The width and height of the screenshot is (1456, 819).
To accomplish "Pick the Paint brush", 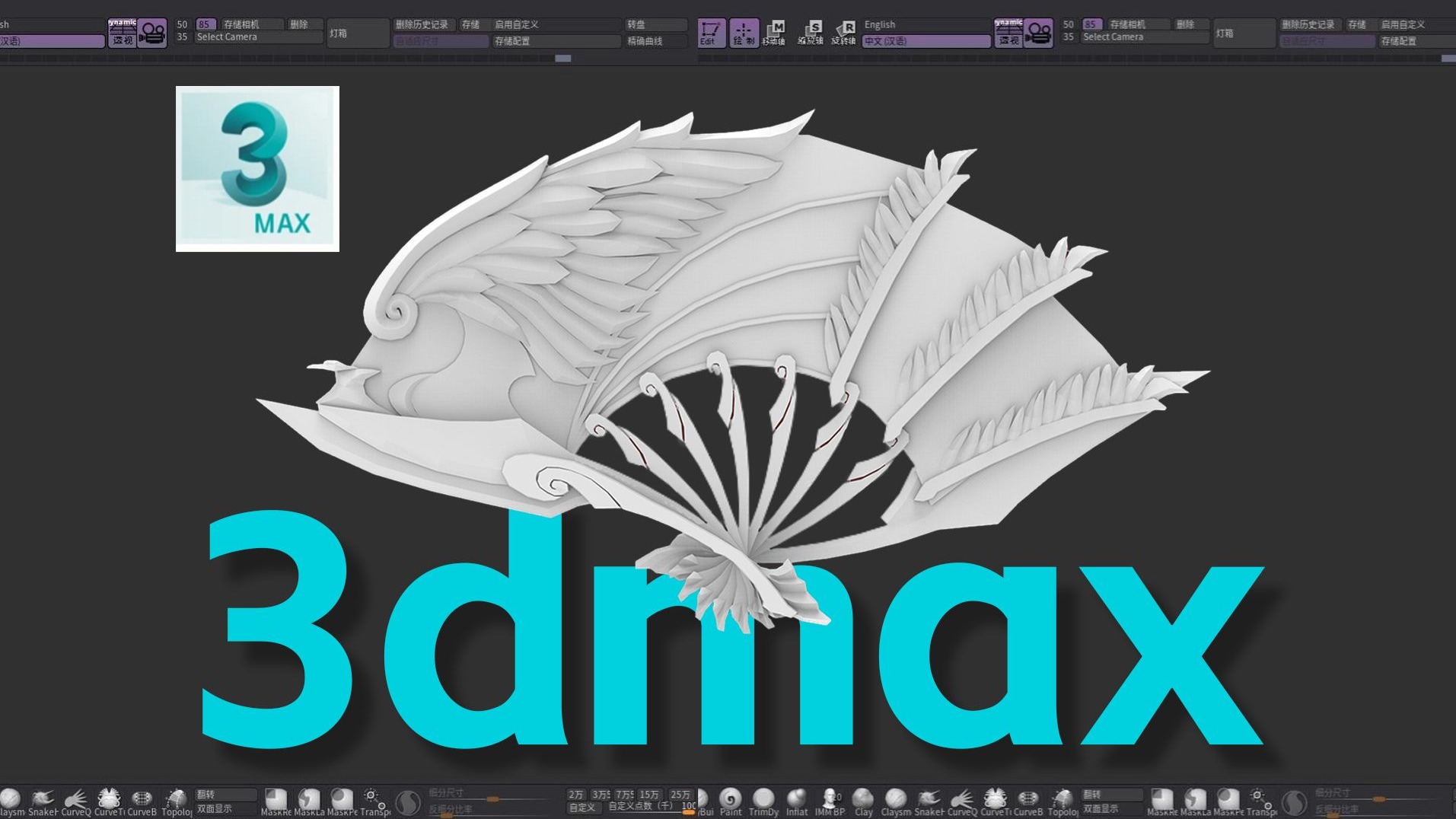I will tap(731, 802).
